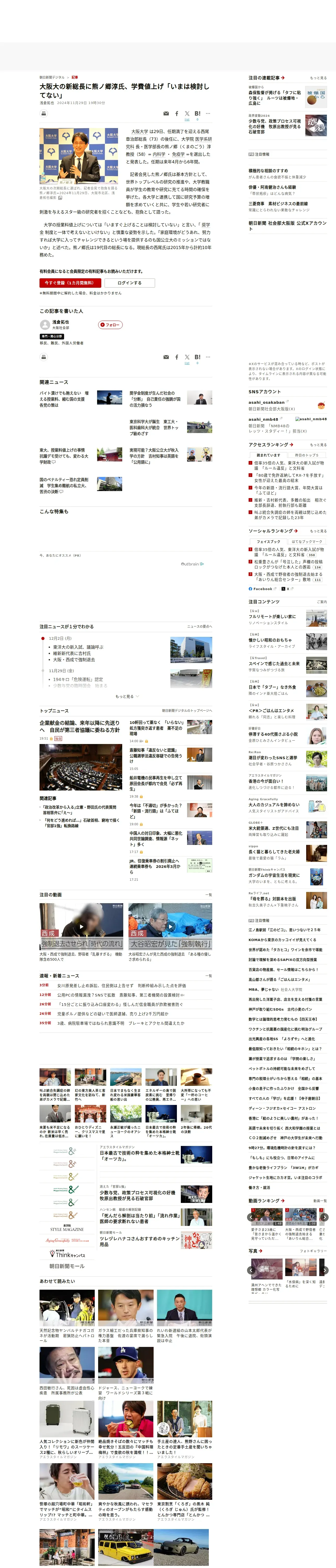Image resolution: width=336 pixels, height=1568 pixels.
Task: Expand もっと見る under 注目ニュース
Action: tap(127, 696)
